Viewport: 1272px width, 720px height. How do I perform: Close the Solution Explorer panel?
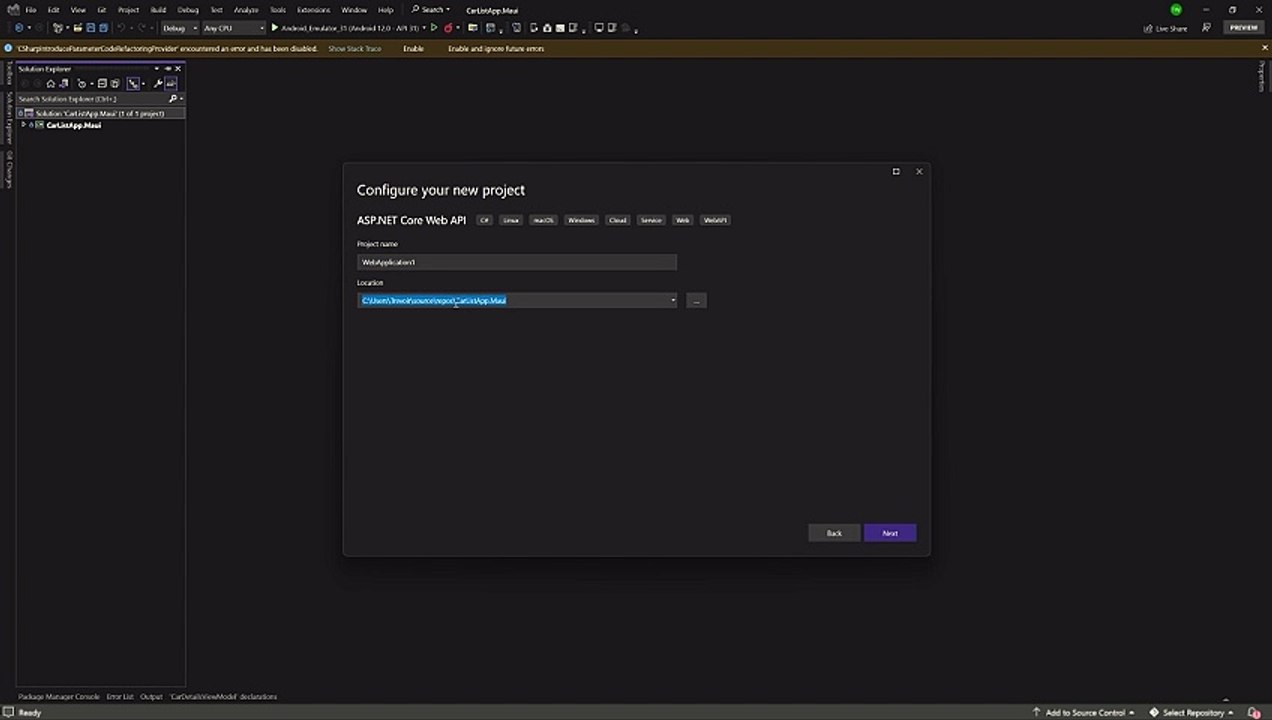tap(178, 69)
